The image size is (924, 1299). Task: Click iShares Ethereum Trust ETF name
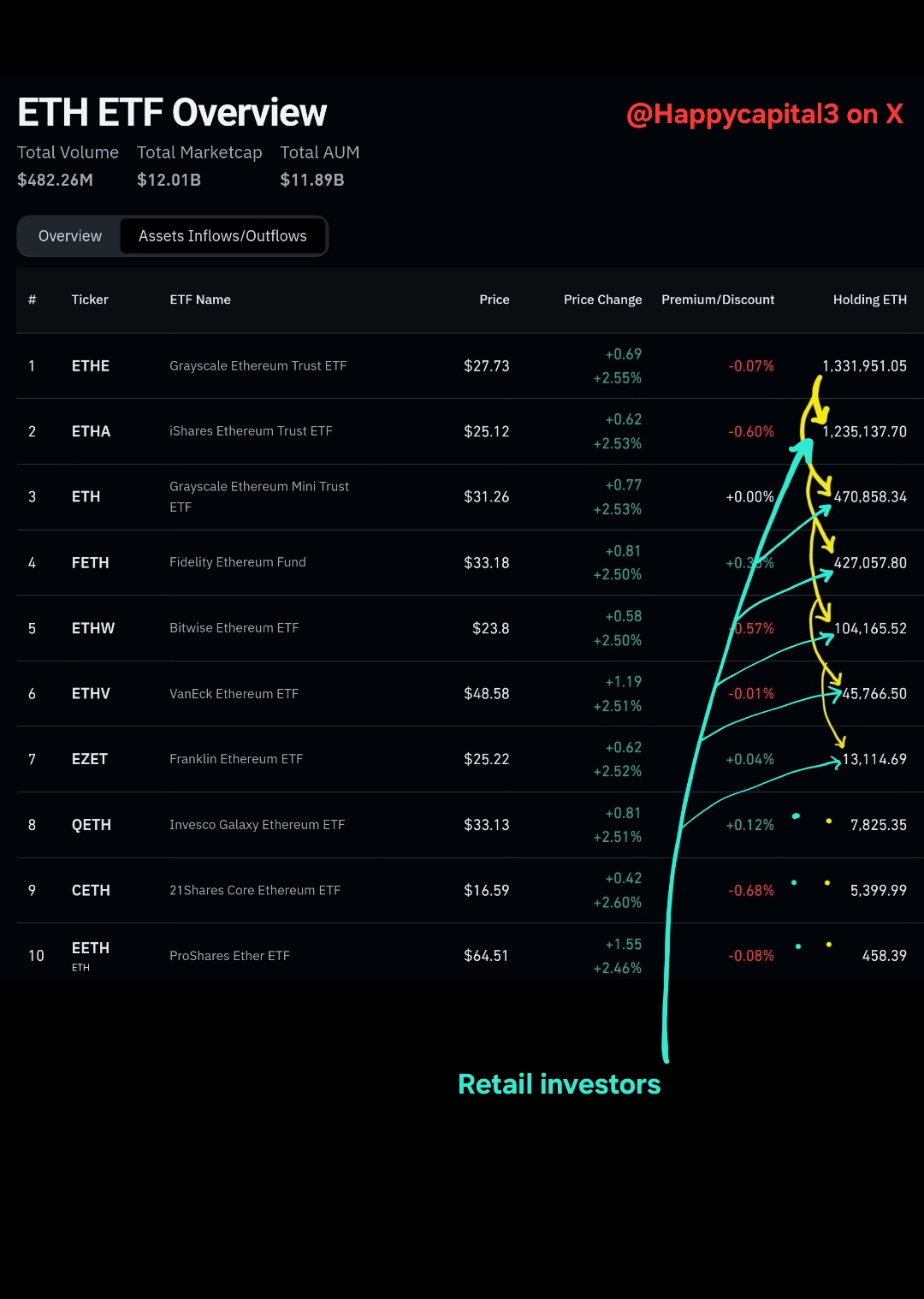click(x=251, y=431)
